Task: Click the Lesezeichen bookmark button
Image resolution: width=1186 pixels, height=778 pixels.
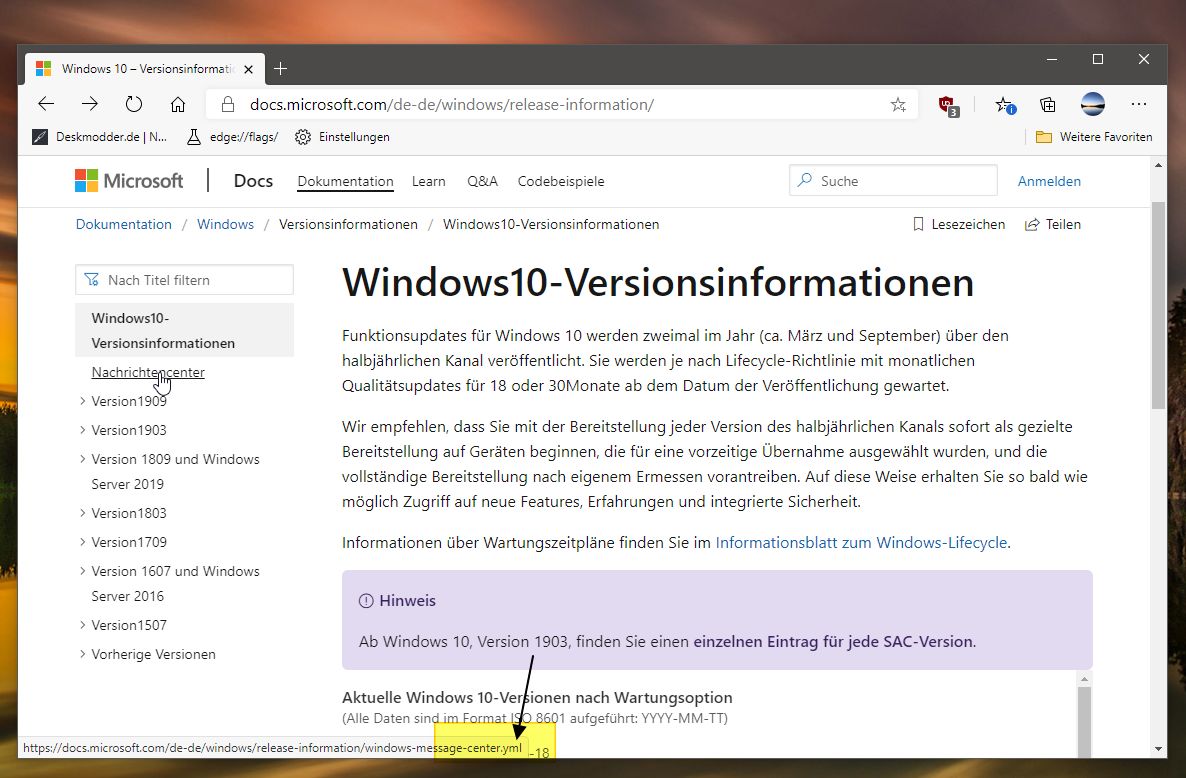Action: point(959,225)
